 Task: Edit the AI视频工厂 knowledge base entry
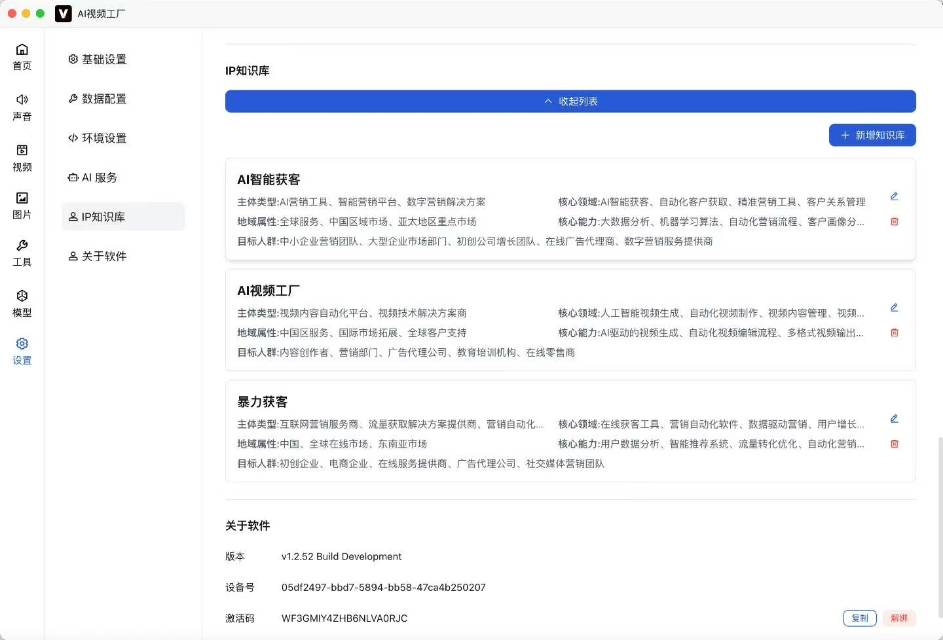894,307
